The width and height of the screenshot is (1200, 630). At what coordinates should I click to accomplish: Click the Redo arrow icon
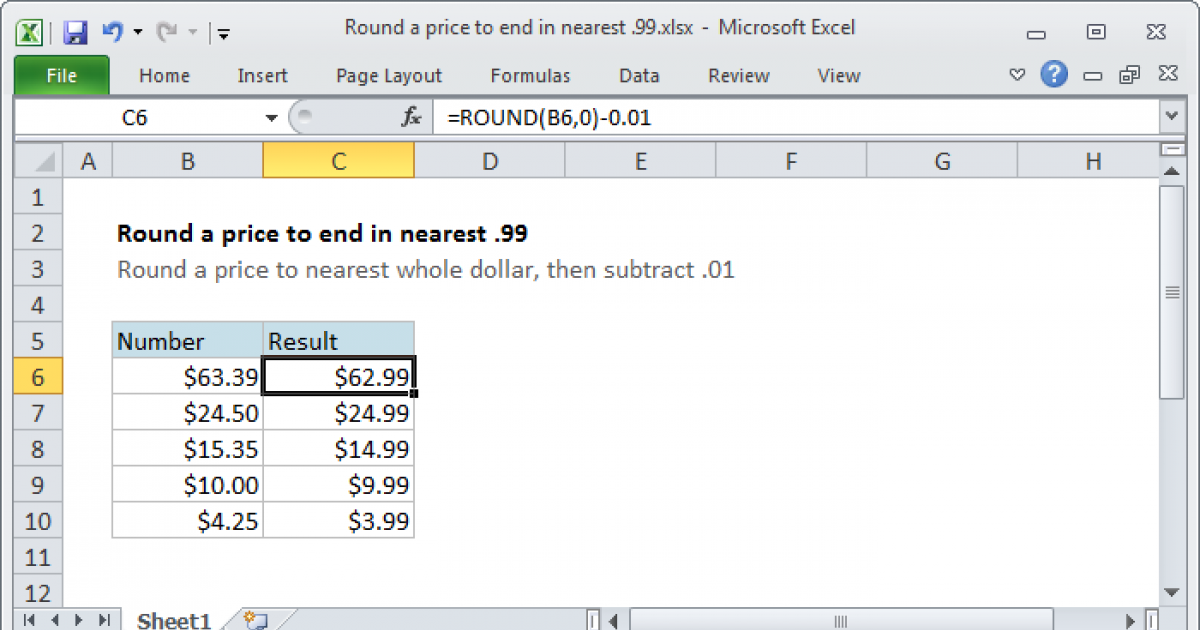165,32
